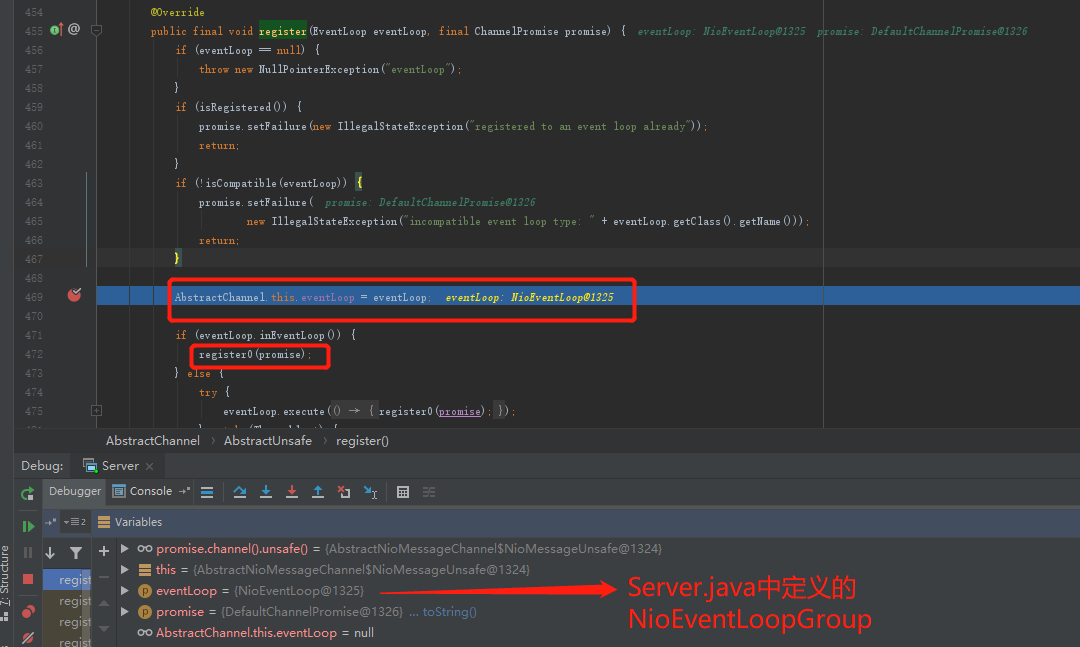Remove the selected watch

[x=103, y=577]
